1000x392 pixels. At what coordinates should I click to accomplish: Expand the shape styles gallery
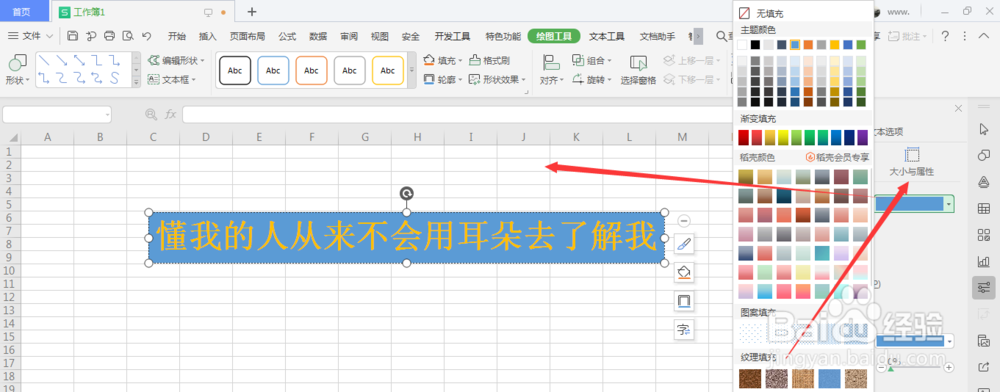411,70
